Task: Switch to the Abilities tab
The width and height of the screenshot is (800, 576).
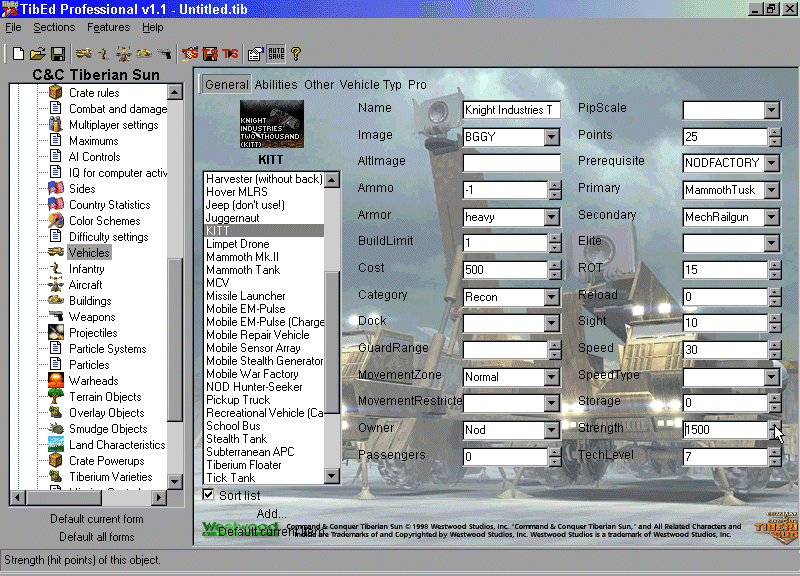Action: [x=276, y=85]
